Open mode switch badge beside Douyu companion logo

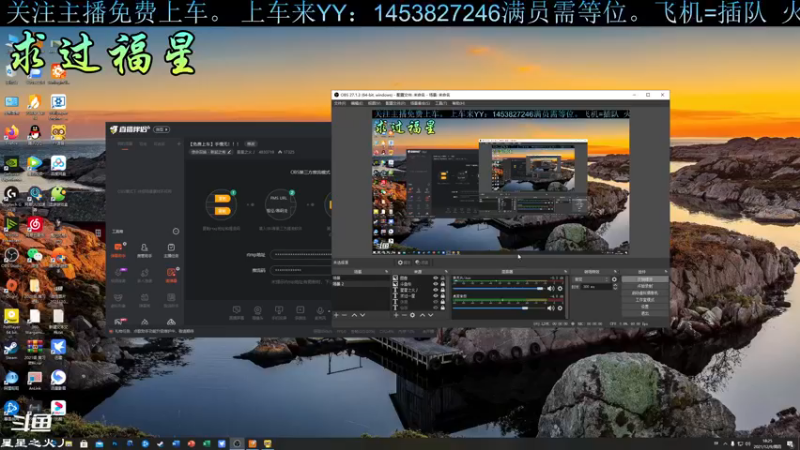pos(162,130)
